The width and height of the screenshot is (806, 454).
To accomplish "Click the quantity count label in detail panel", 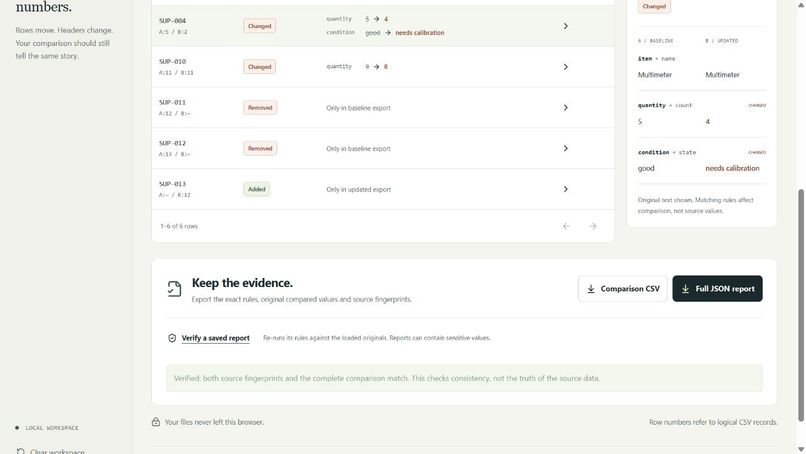I will (665, 105).
